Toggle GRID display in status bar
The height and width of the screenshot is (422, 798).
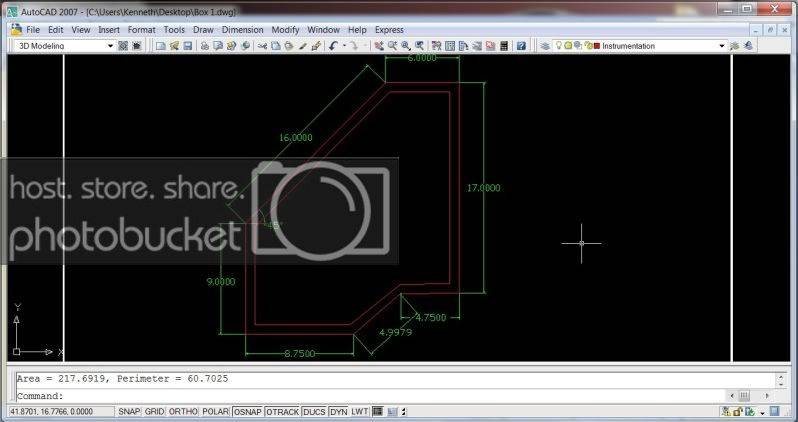(x=154, y=412)
